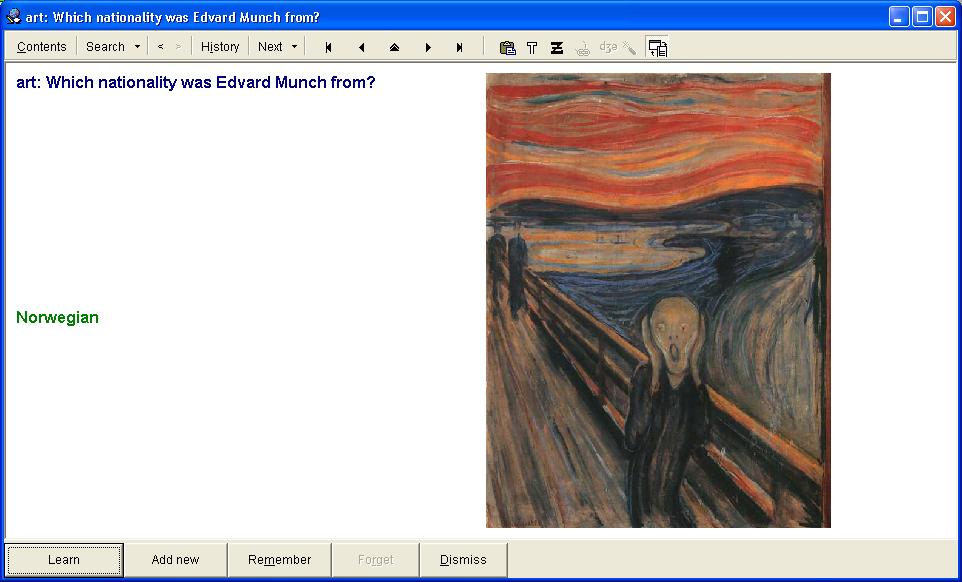Click the Add new button
962x582 pixels.
175,560
